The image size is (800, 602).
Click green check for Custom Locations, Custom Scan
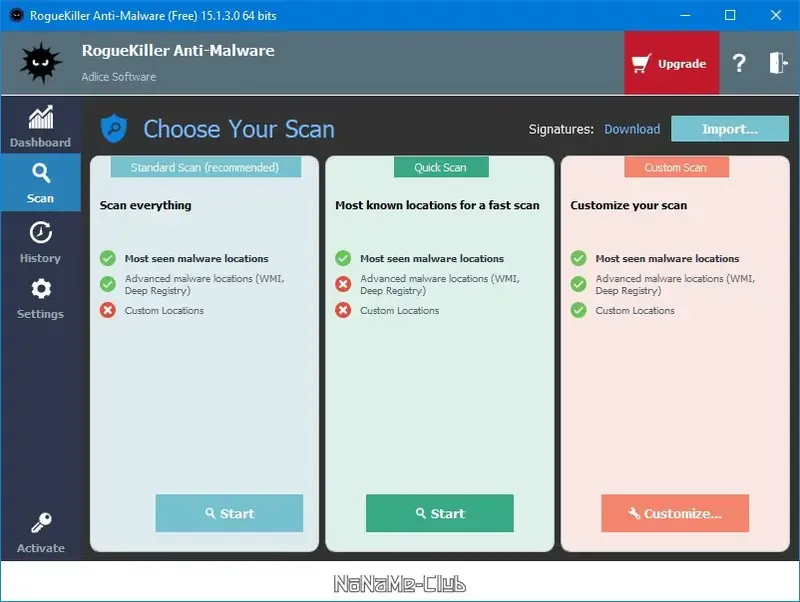pos(579,310)
